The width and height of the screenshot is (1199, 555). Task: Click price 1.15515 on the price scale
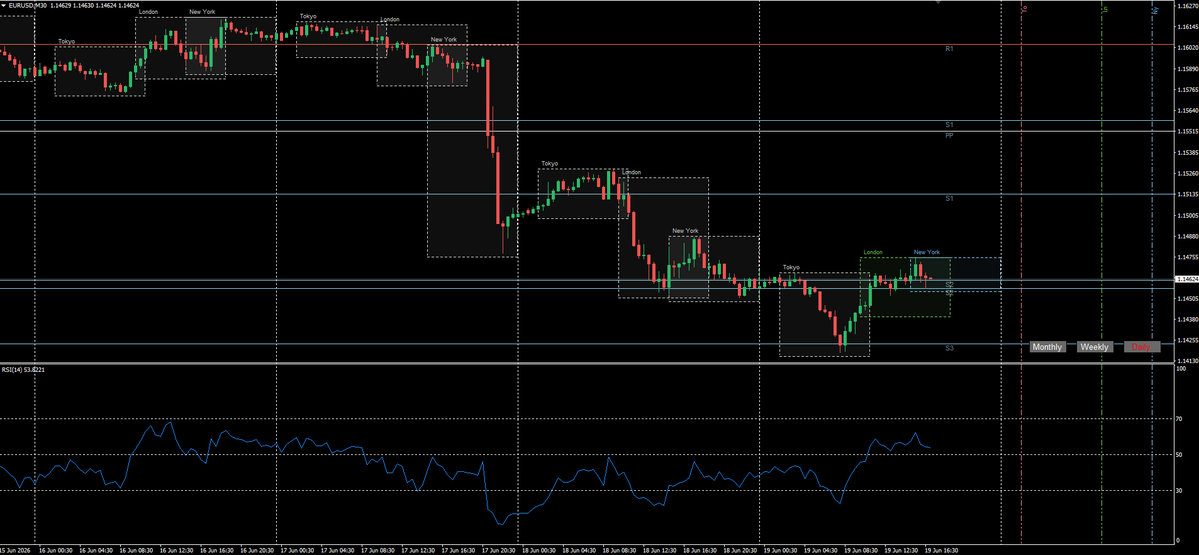tap(1188, 131)
